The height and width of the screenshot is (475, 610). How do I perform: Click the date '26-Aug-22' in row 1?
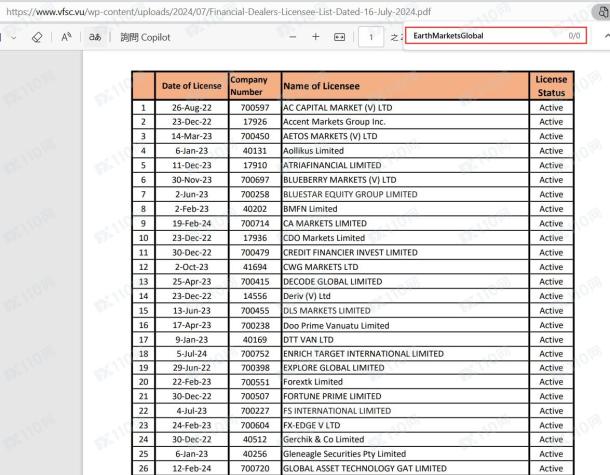click(192, 108)
